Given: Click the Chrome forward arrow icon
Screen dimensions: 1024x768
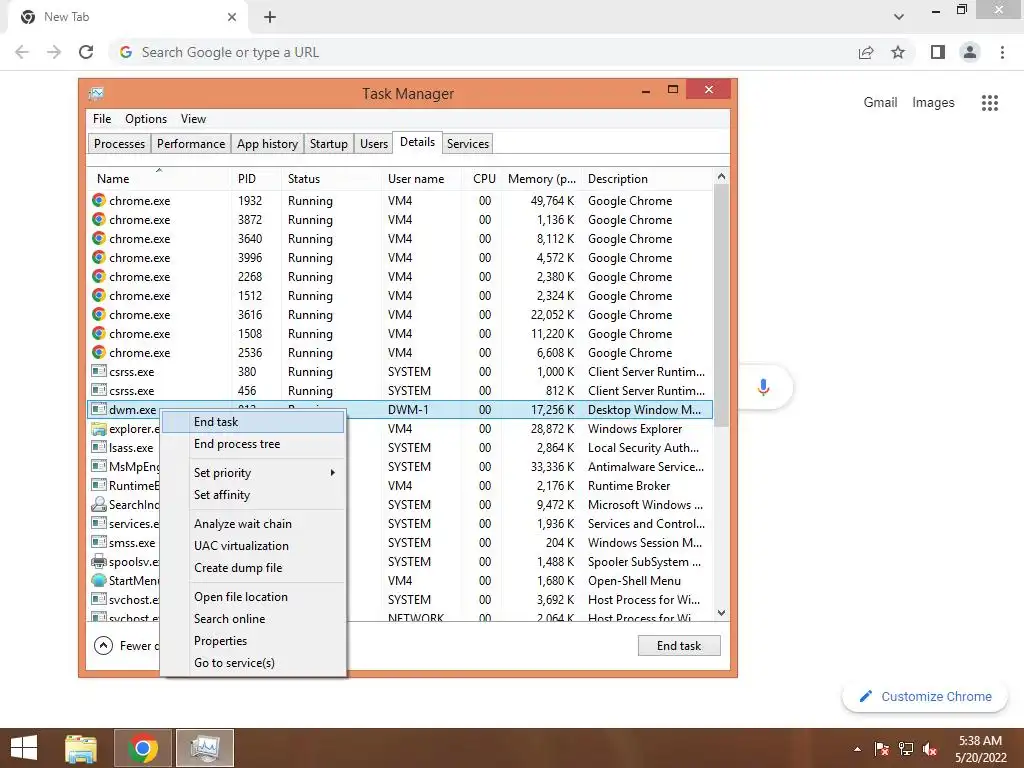Looking at the screenshot, I should (54, 52).
